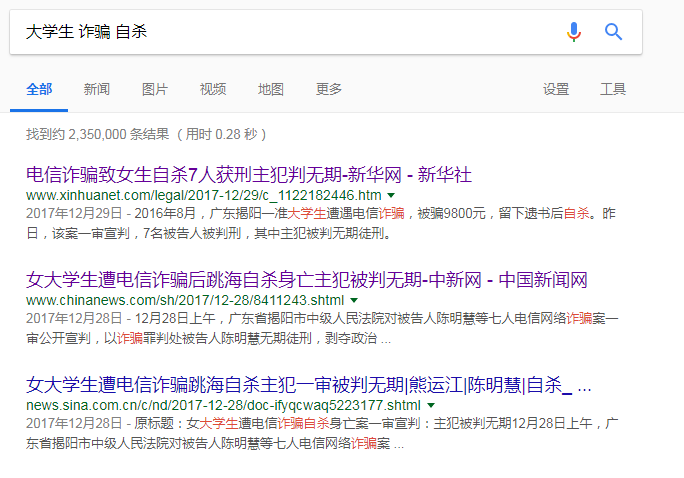Viewport: 684px width, 478px height.
Task: Click the blue magnifier search icon
Action: click(613, 32)
